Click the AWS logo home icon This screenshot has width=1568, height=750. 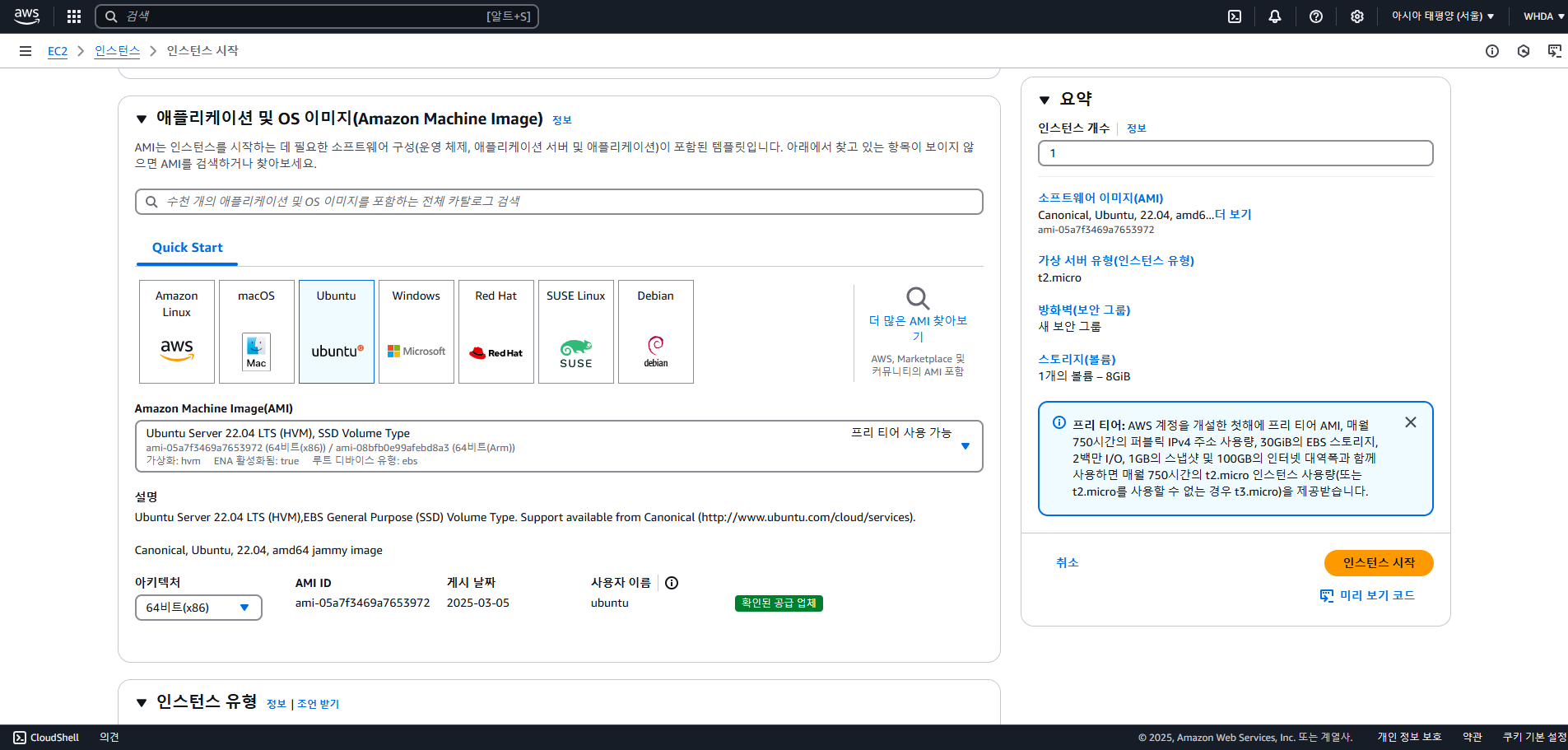click(x=26, y=16)
